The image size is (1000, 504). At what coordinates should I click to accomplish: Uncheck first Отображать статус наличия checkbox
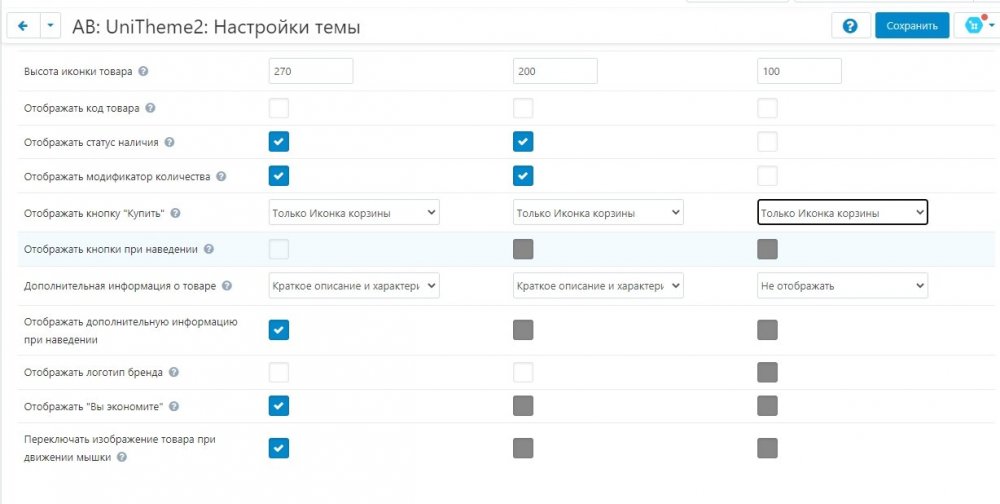click(x=279, y=142)
